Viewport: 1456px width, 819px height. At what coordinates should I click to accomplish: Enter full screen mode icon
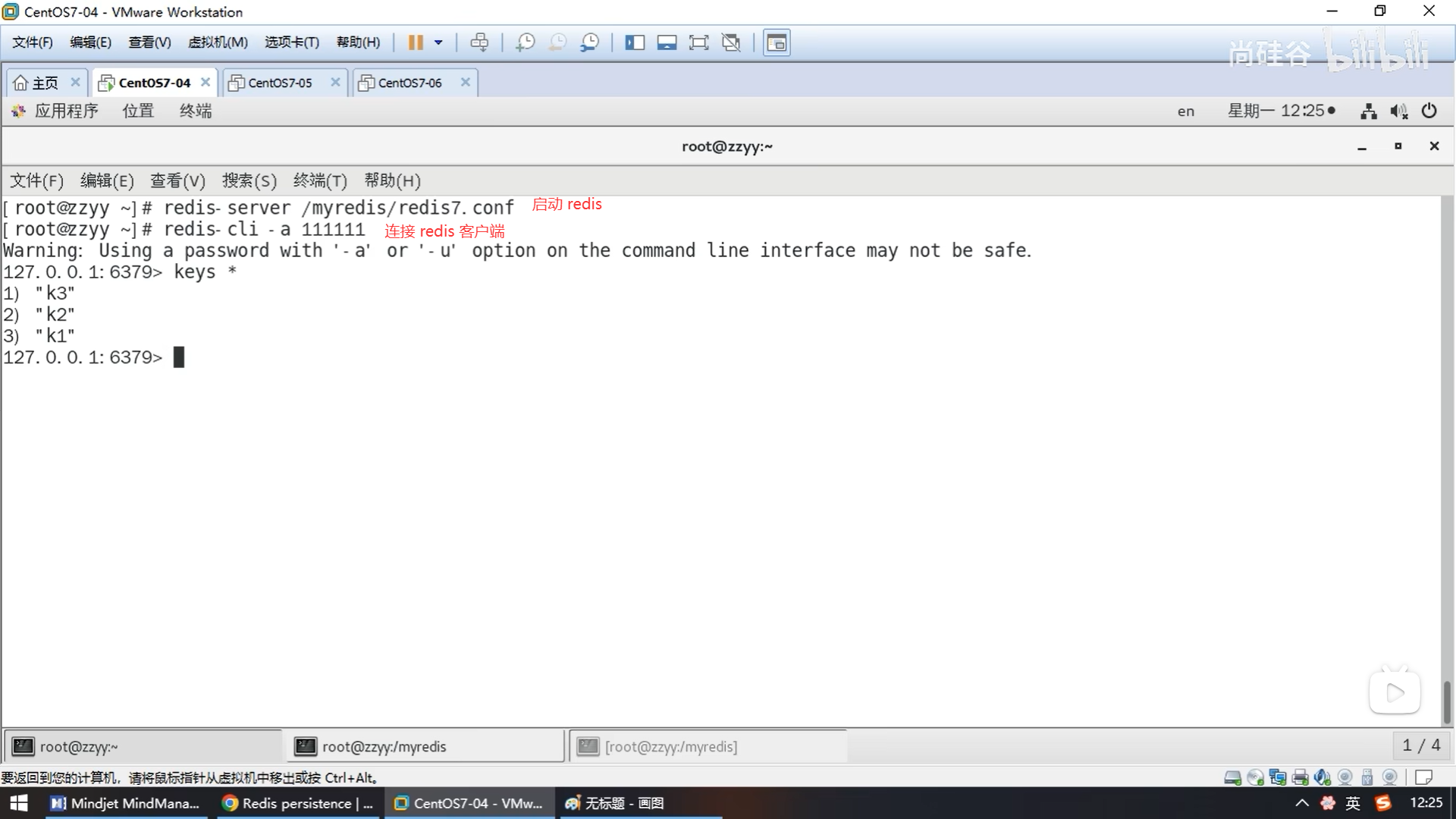[698, 42]
